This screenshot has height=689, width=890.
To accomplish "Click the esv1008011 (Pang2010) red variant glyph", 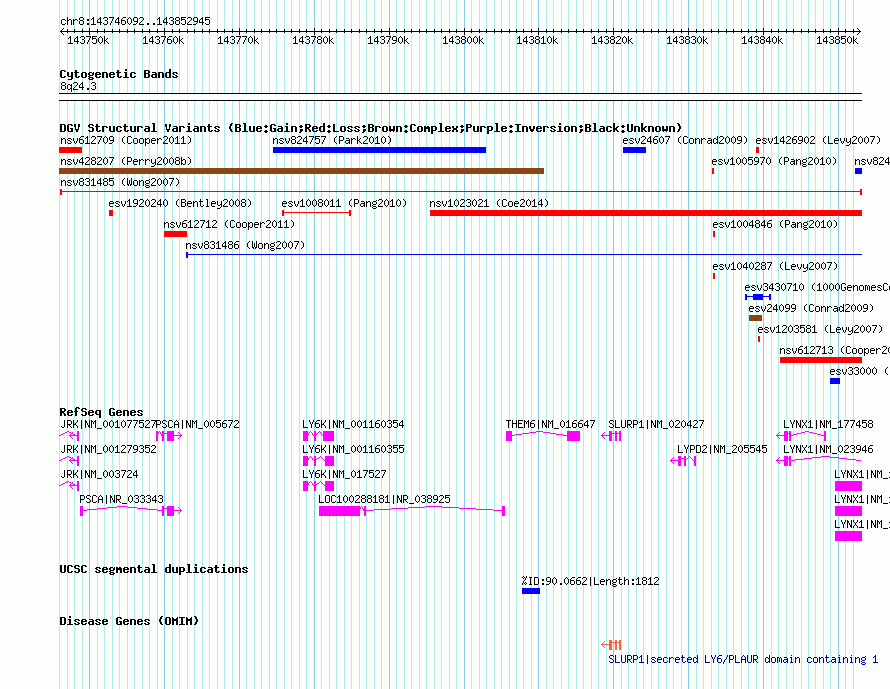I will [x=316, y=213].
